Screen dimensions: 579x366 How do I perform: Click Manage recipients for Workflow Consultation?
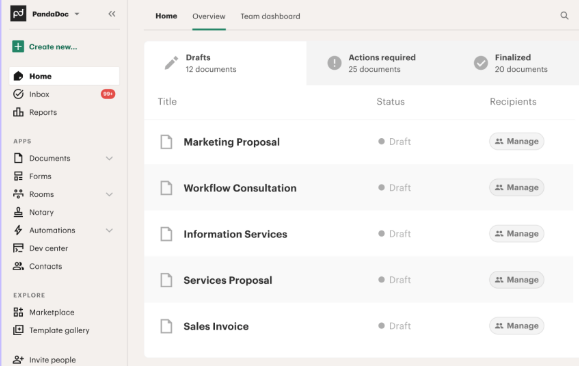tap(517, 188)
